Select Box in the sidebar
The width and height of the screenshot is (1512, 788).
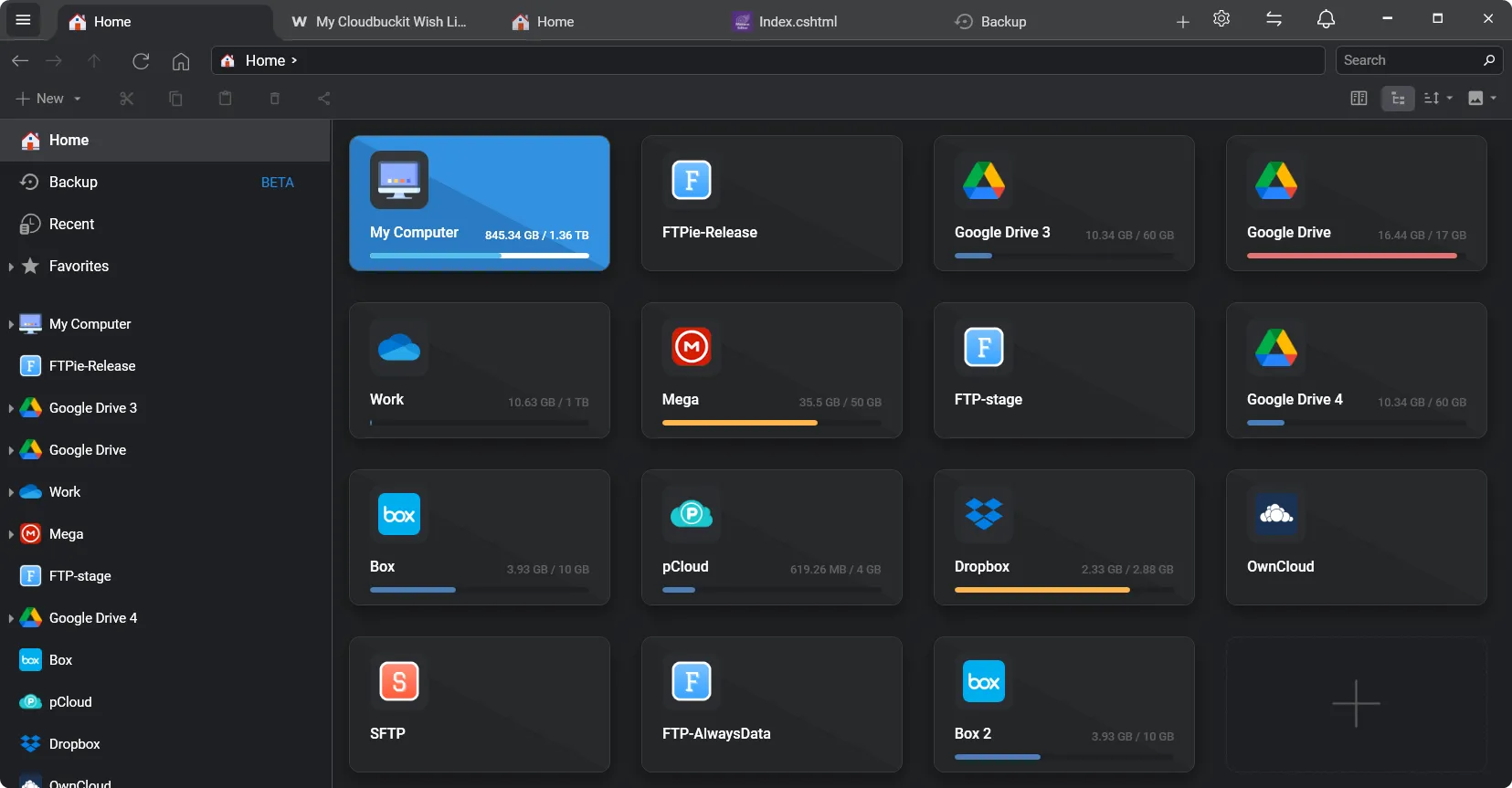(164, 660)
